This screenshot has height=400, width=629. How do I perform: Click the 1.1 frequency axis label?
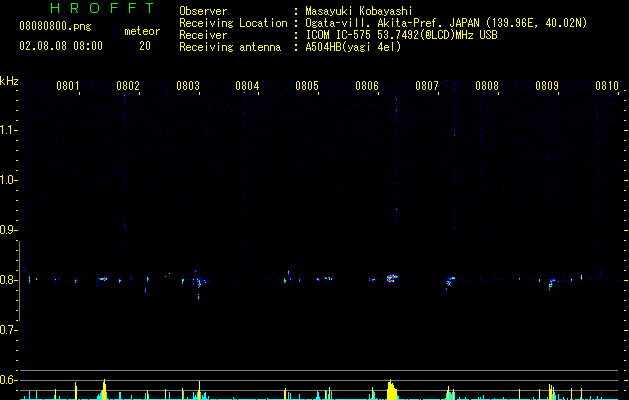pos(8,130)
